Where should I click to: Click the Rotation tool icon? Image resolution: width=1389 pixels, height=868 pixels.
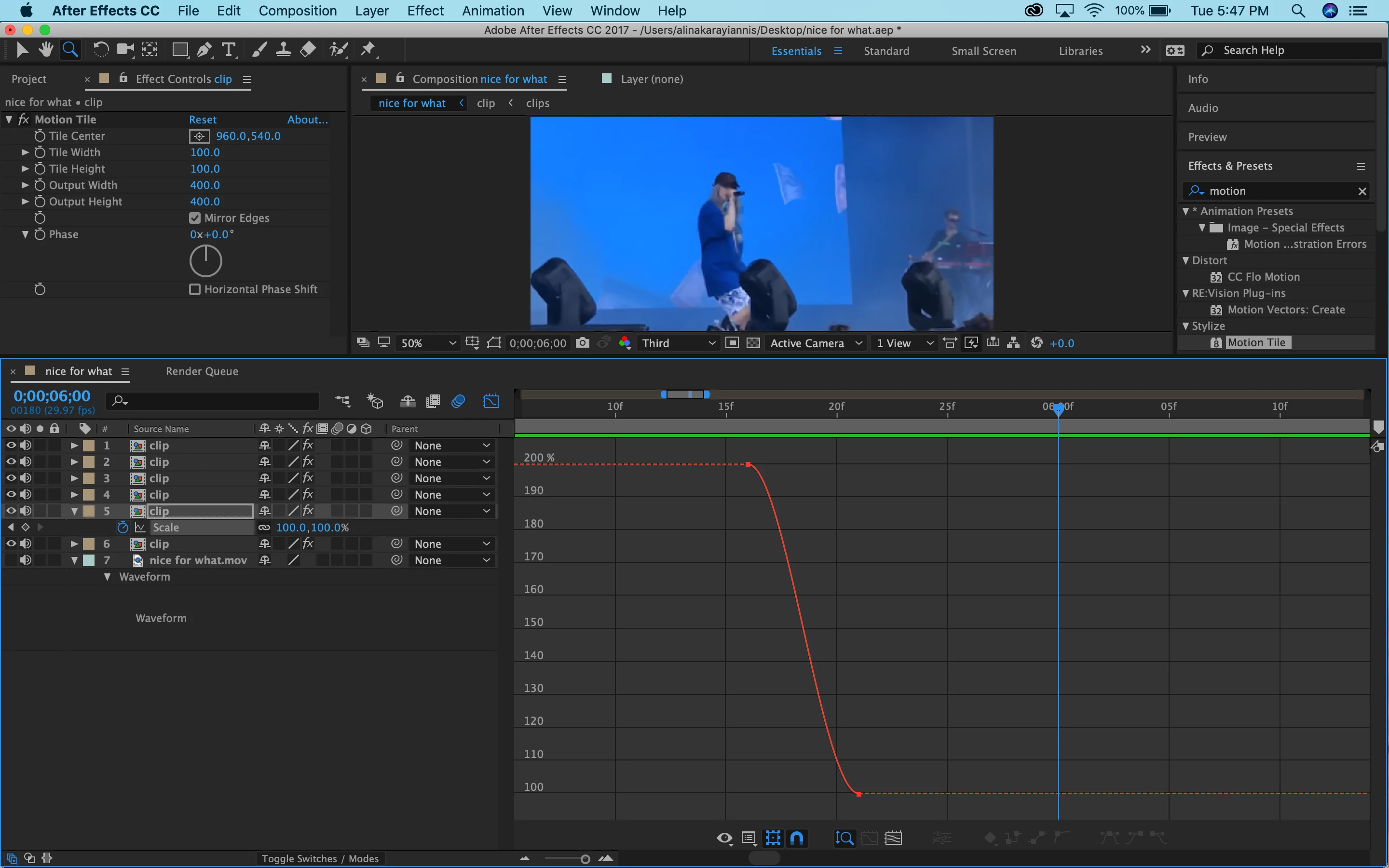[100, 50]
